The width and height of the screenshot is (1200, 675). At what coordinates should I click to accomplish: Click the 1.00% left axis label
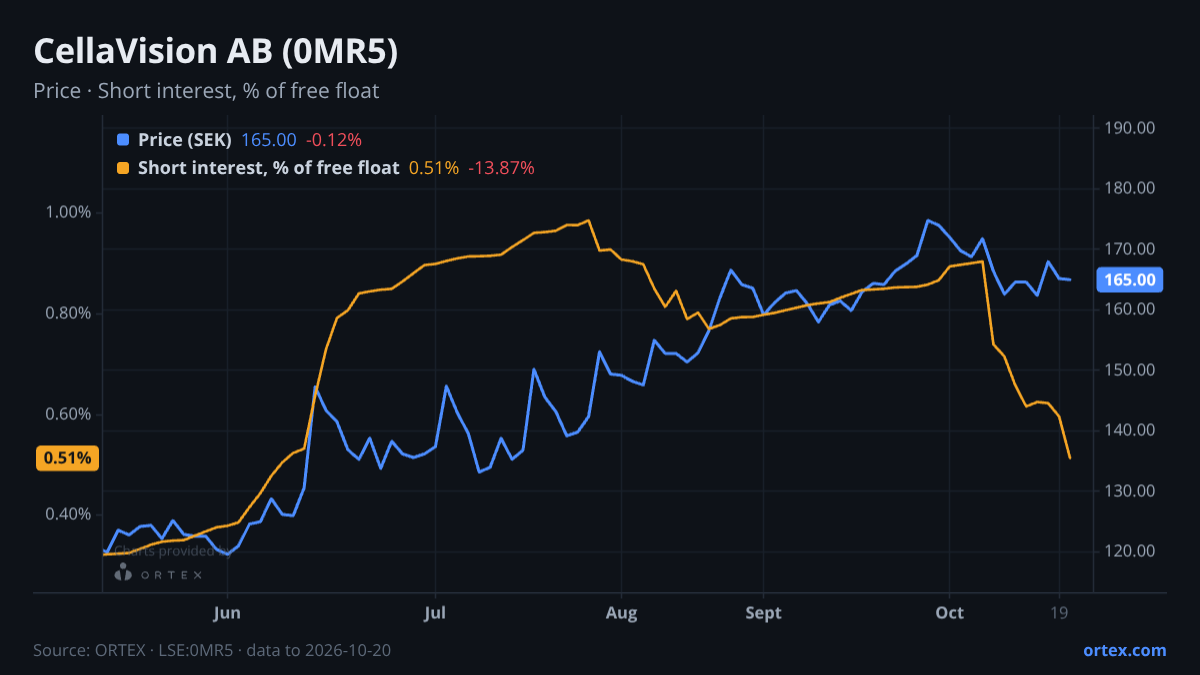(x=68, y=212)
